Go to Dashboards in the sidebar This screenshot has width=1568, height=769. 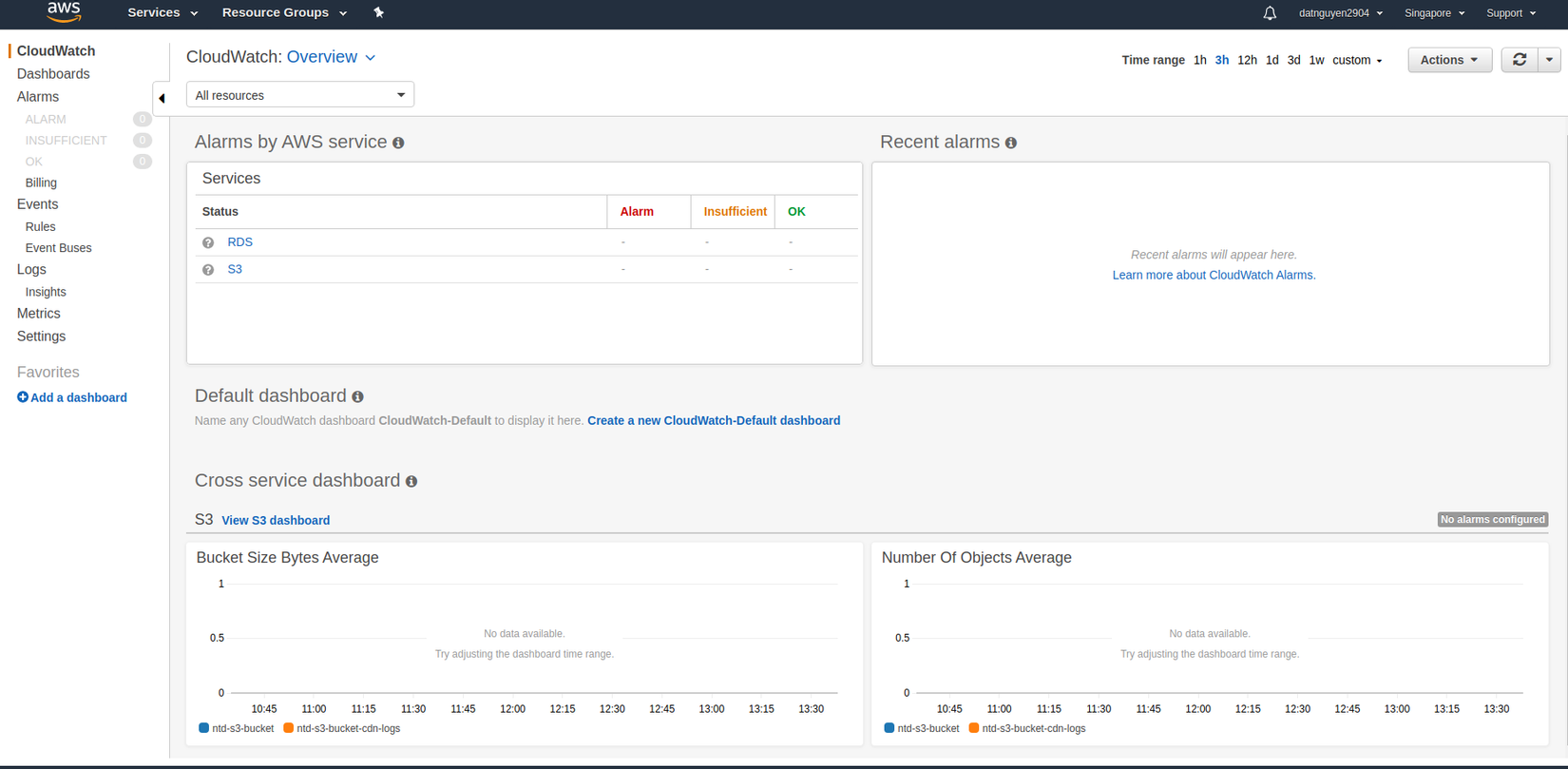(x=53, y=74)
